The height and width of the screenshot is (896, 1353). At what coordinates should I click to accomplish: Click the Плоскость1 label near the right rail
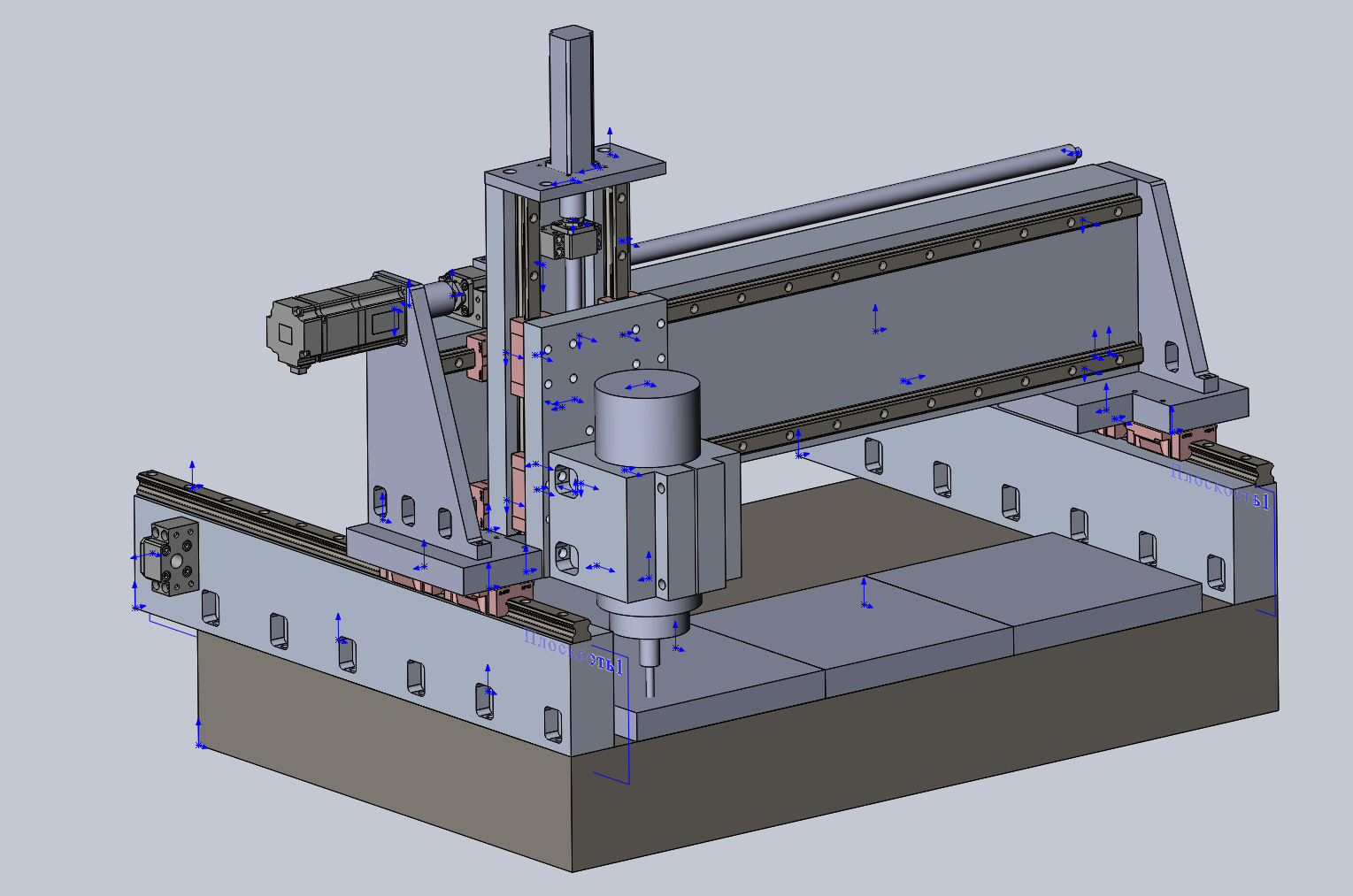point(1219,486)
